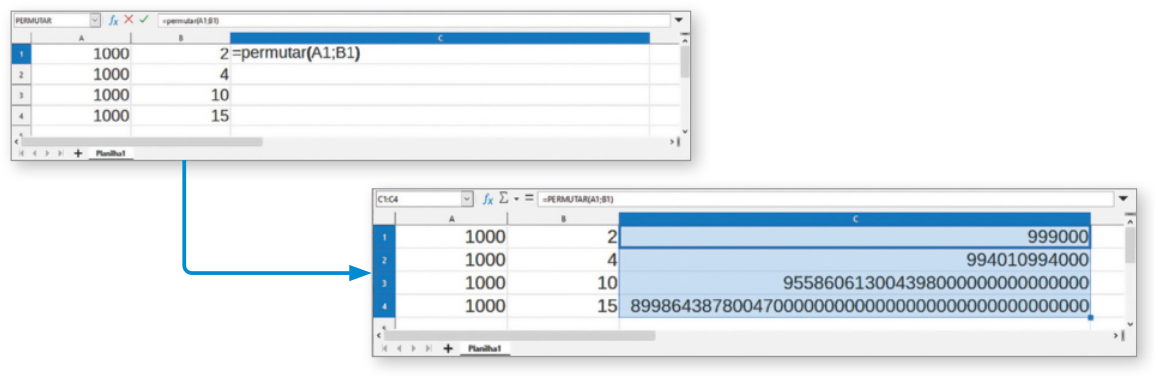Open the PERMUTAR name box dropdown
This screenshot has height=378, width=1158.
pos(95,21)
